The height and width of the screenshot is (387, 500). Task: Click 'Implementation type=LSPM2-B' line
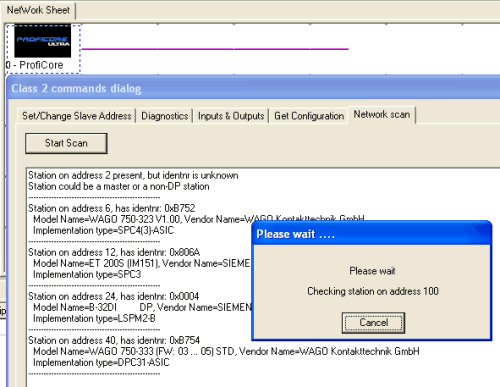[x=94, y=318]
